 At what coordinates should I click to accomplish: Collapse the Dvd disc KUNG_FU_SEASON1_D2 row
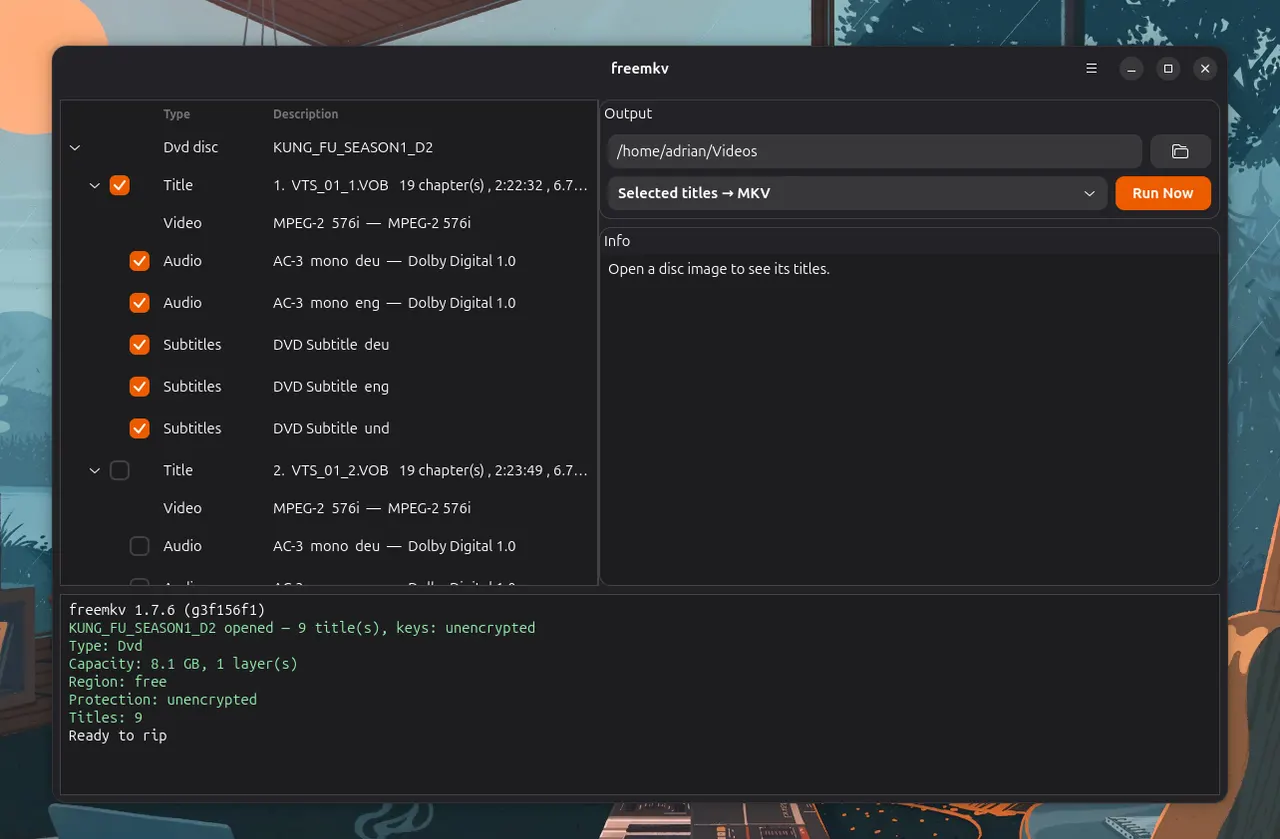(75, 147)
